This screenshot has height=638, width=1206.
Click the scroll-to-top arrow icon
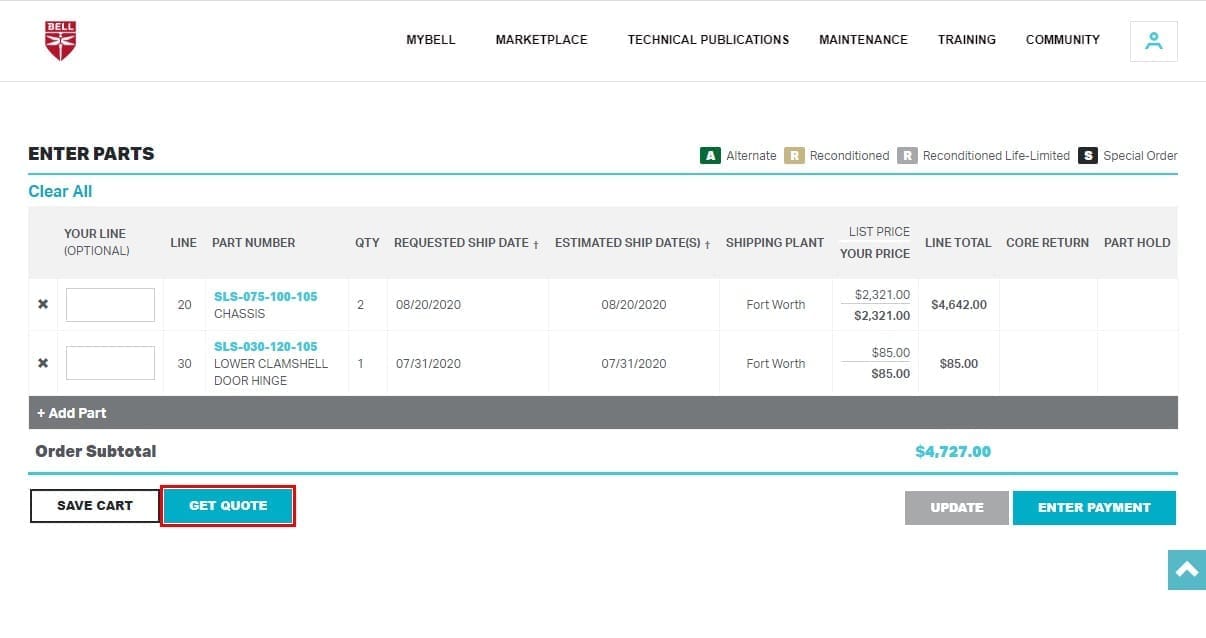1186,570
